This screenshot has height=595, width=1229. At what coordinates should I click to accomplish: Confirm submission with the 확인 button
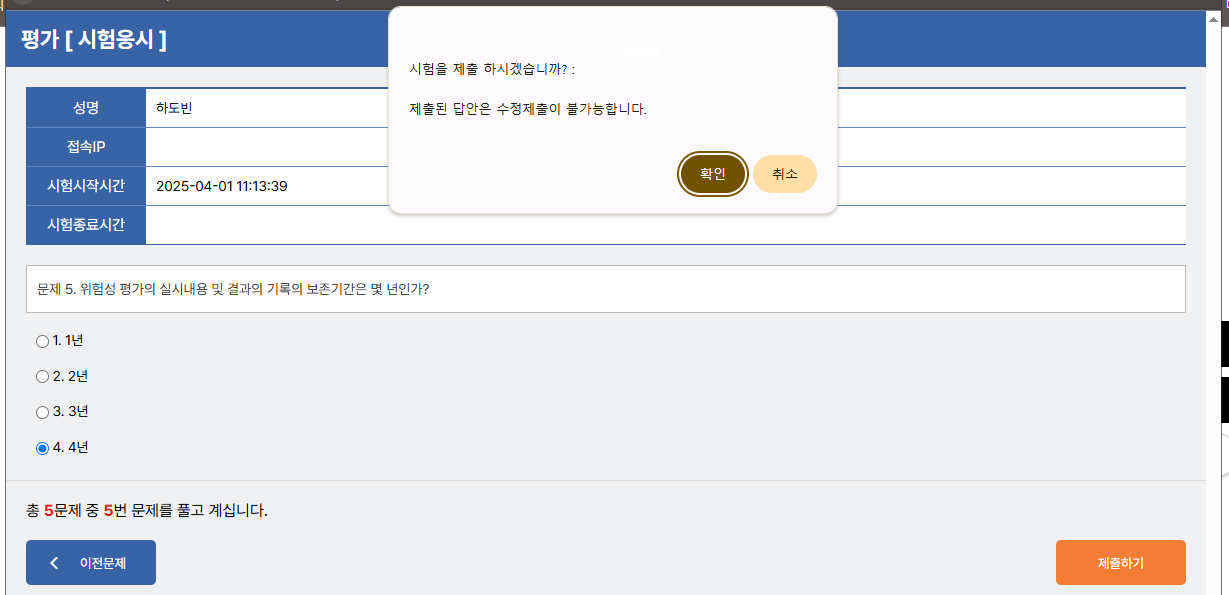point(713,174)
